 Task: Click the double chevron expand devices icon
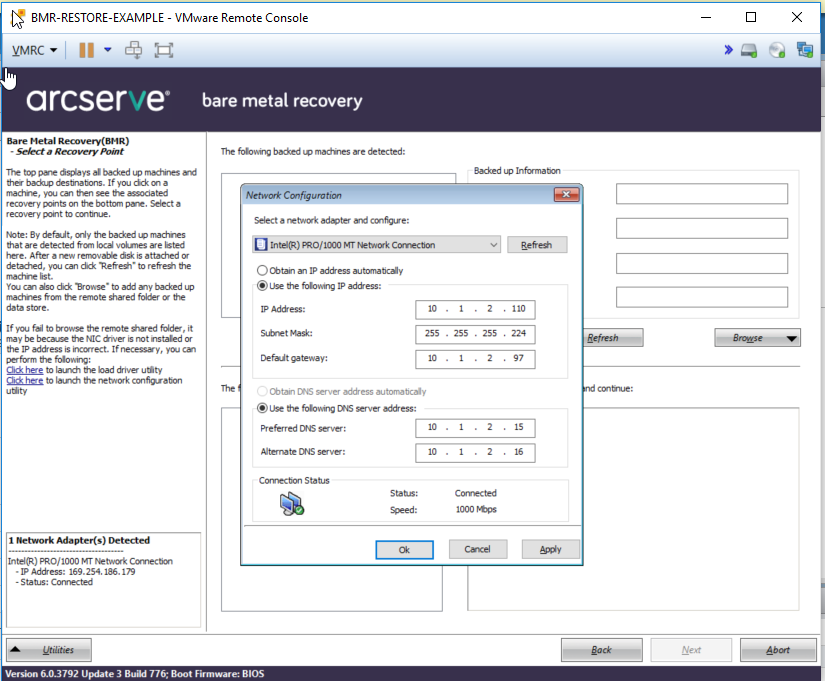[728, 50]
